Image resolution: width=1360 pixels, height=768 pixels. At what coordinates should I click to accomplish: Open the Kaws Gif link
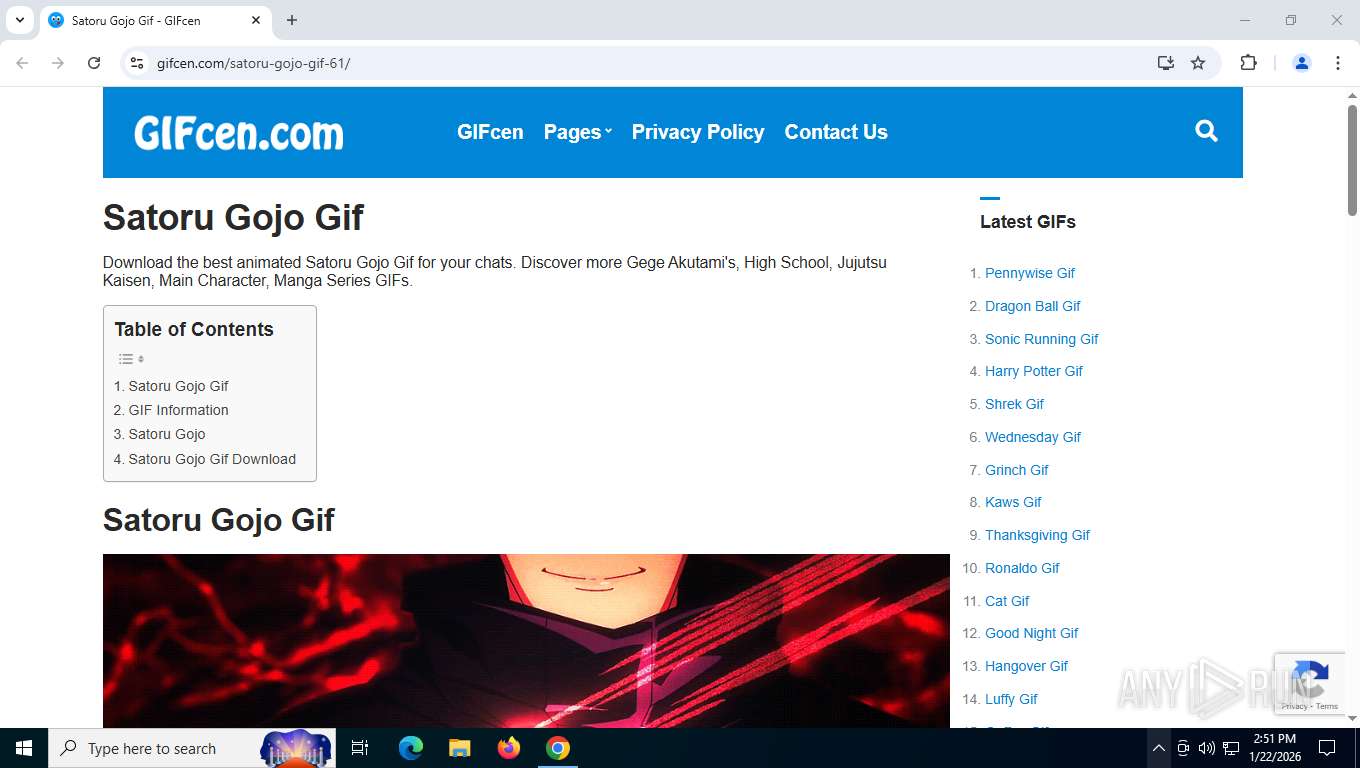pos(1013,502)
